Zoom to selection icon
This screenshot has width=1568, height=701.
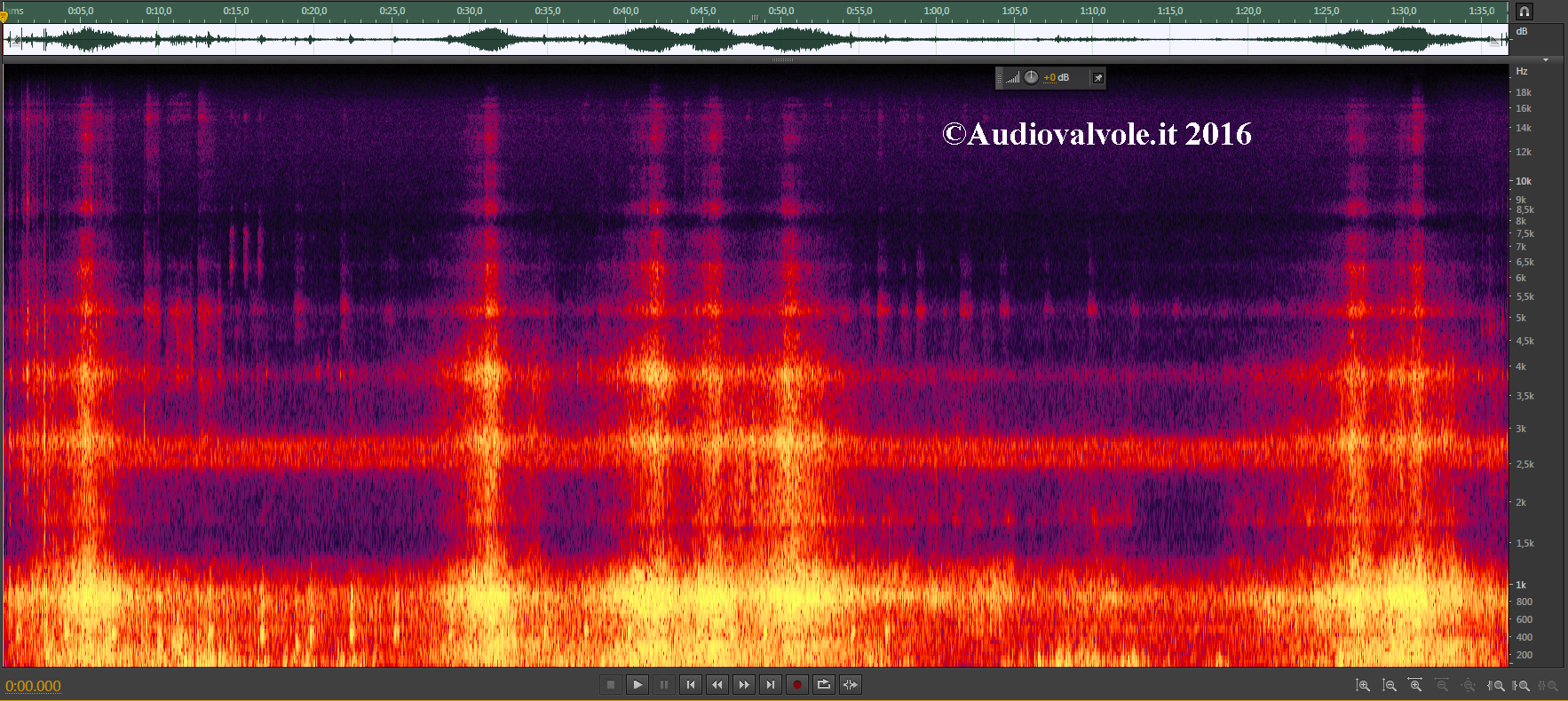(x=1548, y=685)
